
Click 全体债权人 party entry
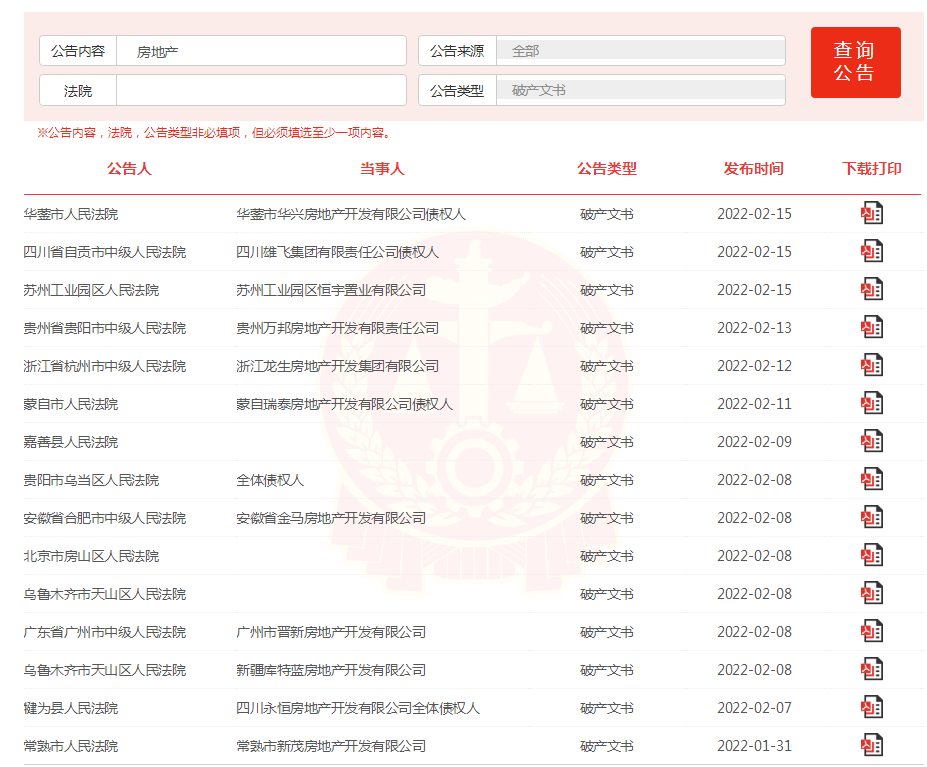[270, 480]
